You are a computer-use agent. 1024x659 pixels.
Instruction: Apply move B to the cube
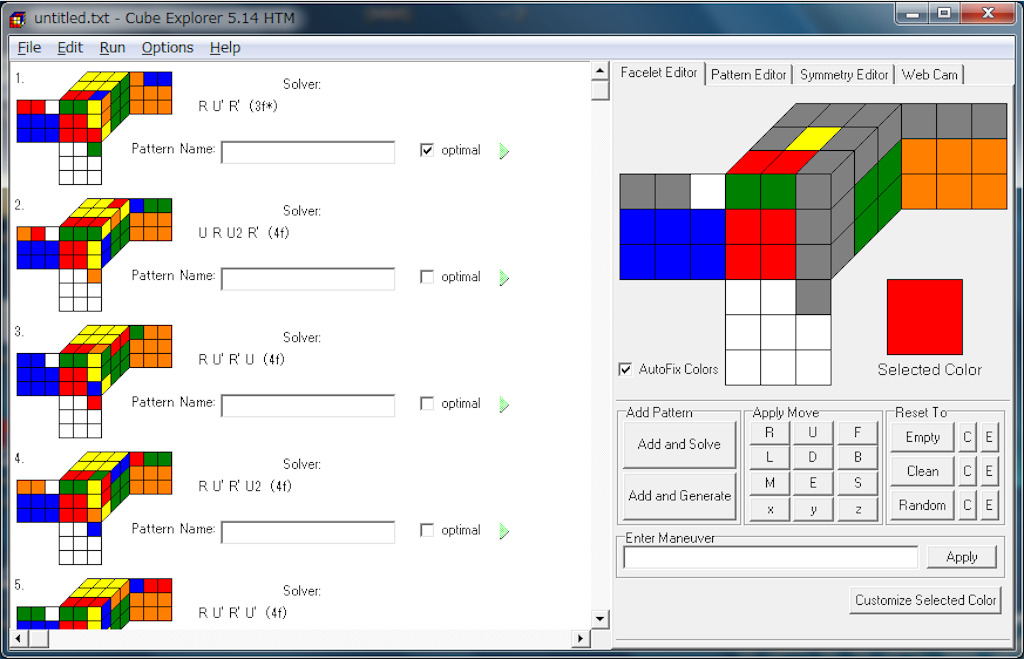(857, 458)
